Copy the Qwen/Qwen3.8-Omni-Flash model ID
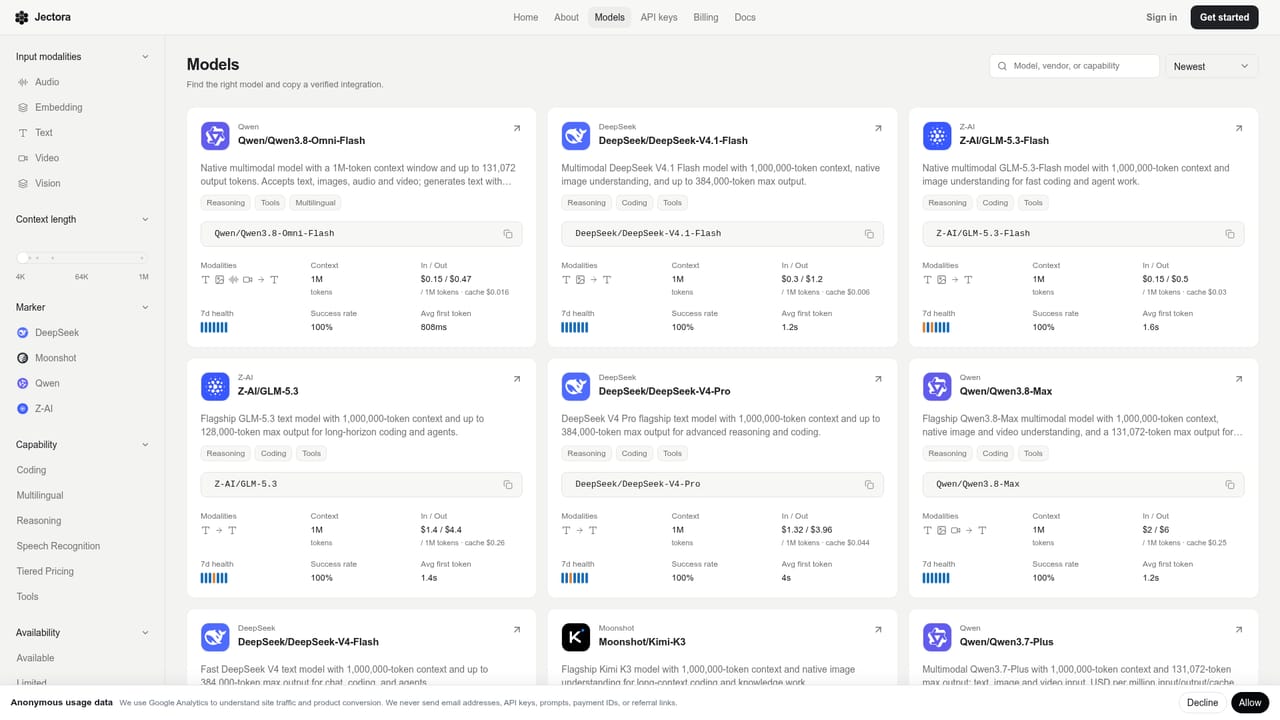1280x720 pixels. tap(508, 234)
